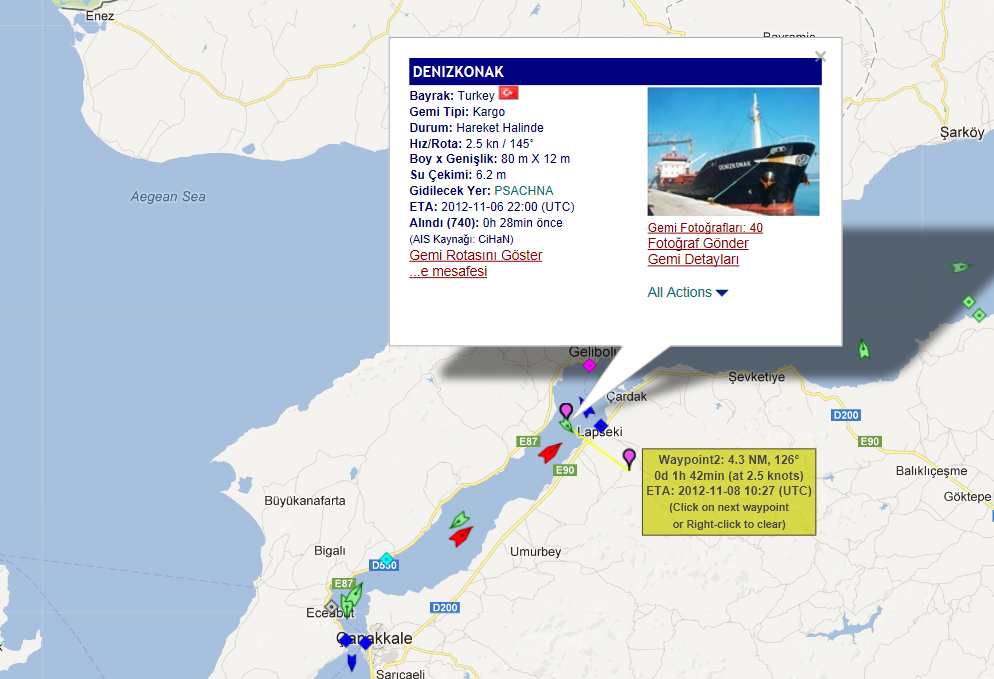This screenshot has height=679, width=994.
Task: Open Gemi Fotoğrafları: 40 link
Action: coord(705,228)
